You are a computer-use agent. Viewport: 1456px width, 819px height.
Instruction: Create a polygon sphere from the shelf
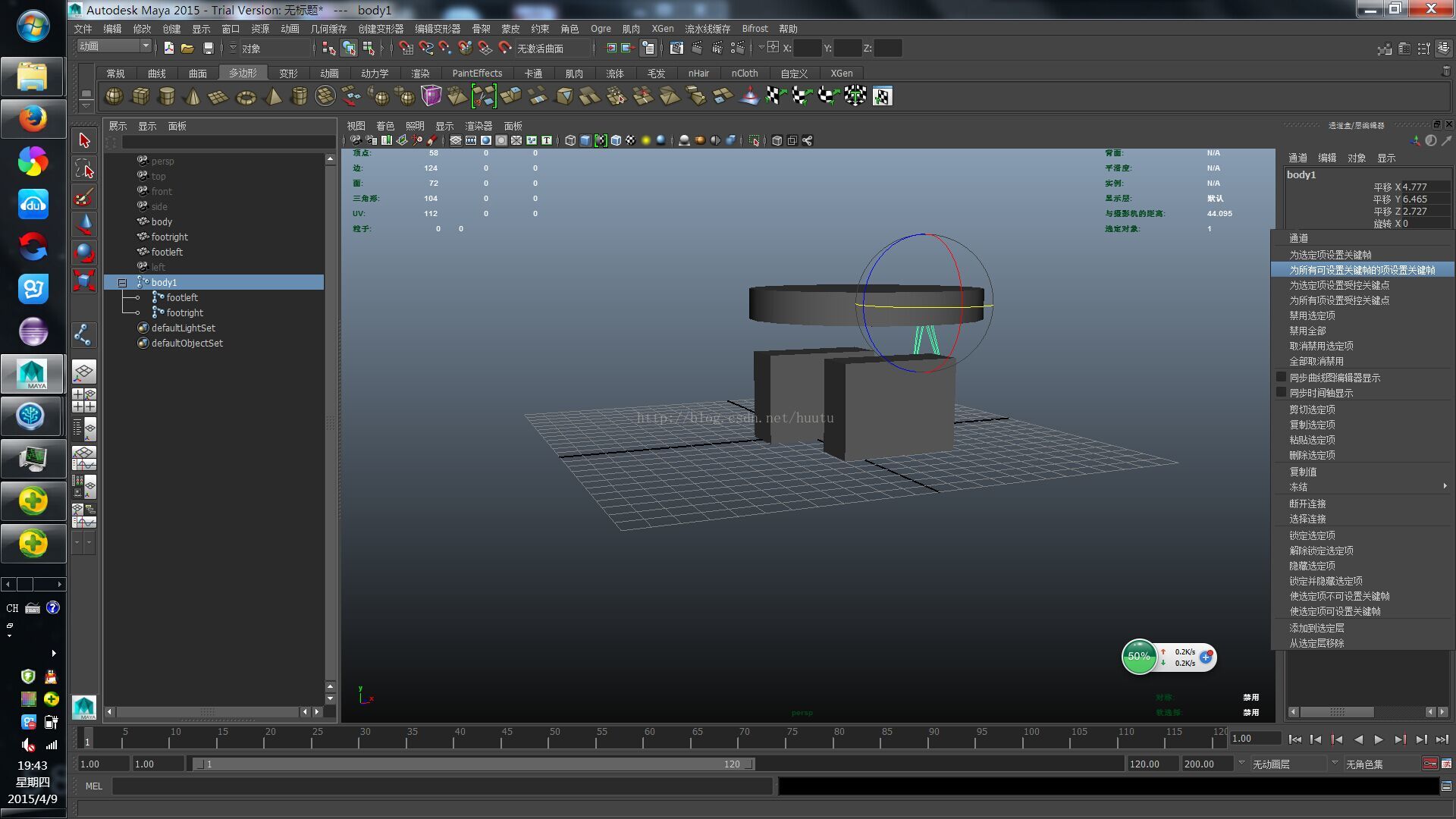(114, 96)
